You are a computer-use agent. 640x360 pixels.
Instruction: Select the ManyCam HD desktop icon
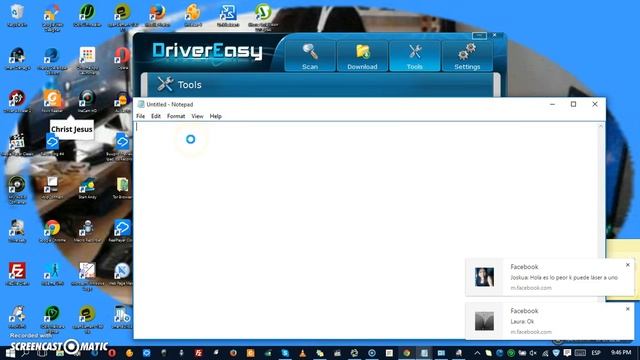[87, 101]
